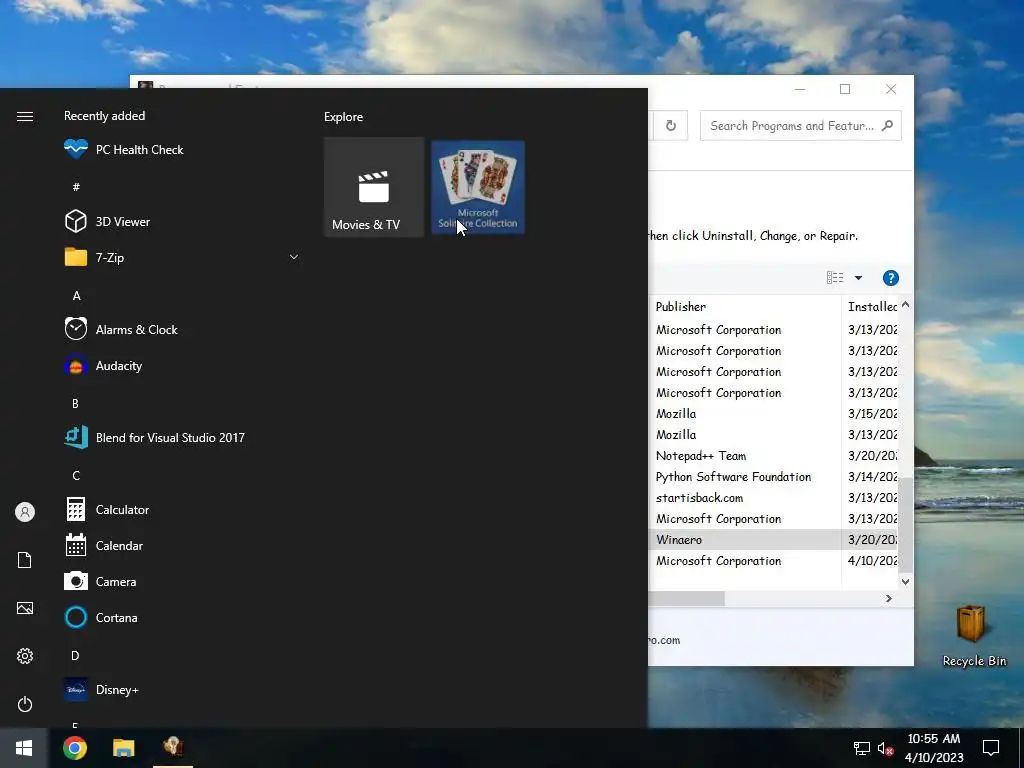
Task: Click the muted volume tray icon
Action: point(886,748)
